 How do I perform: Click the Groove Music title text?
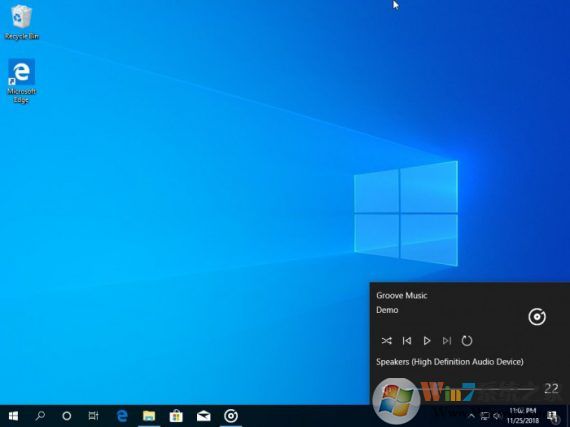402,295
